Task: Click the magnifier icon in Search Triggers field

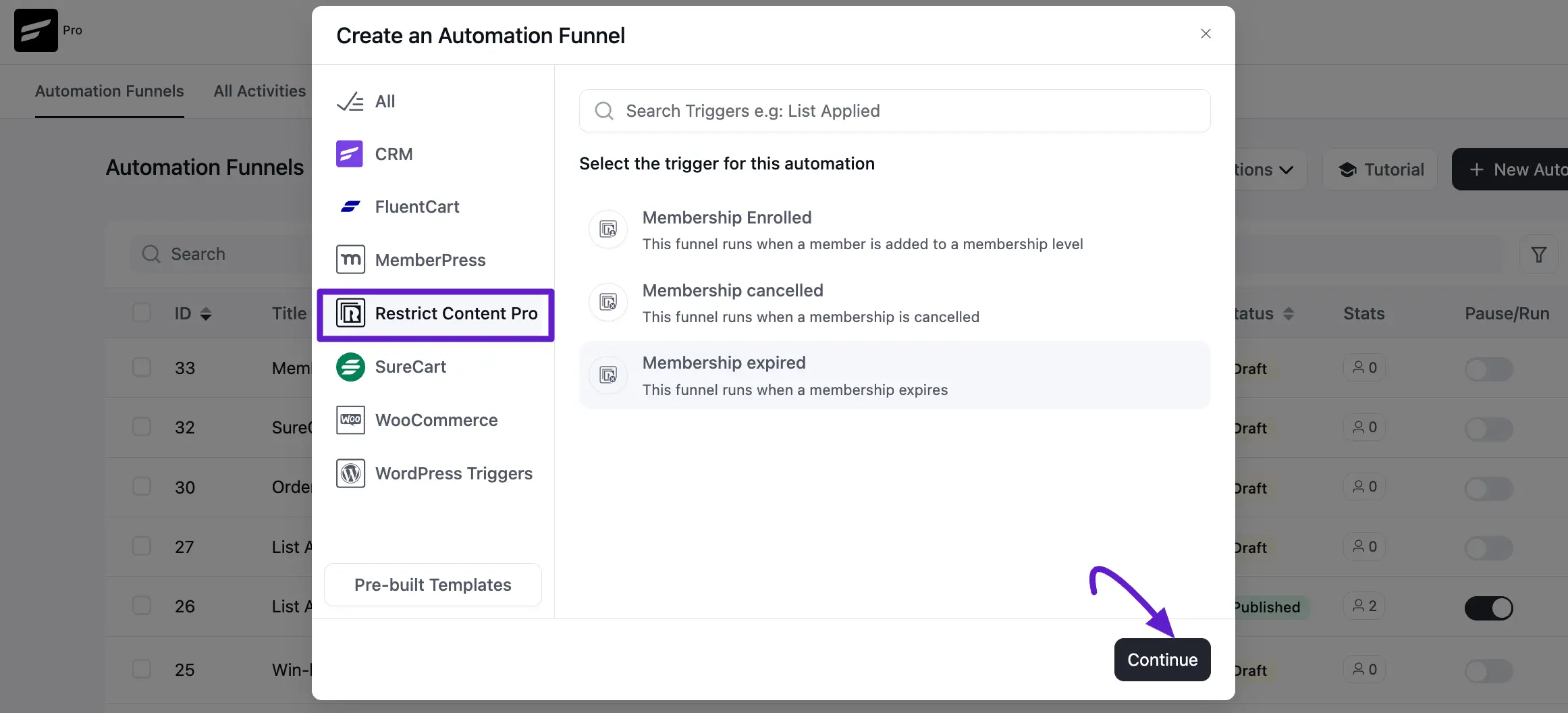Action: 604,111
